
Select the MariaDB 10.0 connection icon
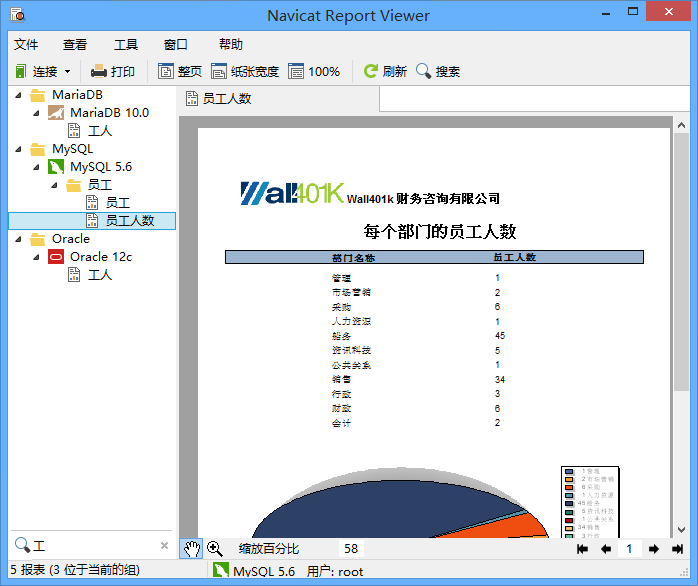[x=56, y=113]
